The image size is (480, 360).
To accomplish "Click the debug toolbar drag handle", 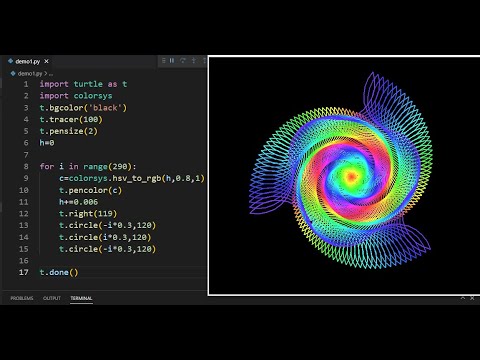I will (x=164, y=61).
